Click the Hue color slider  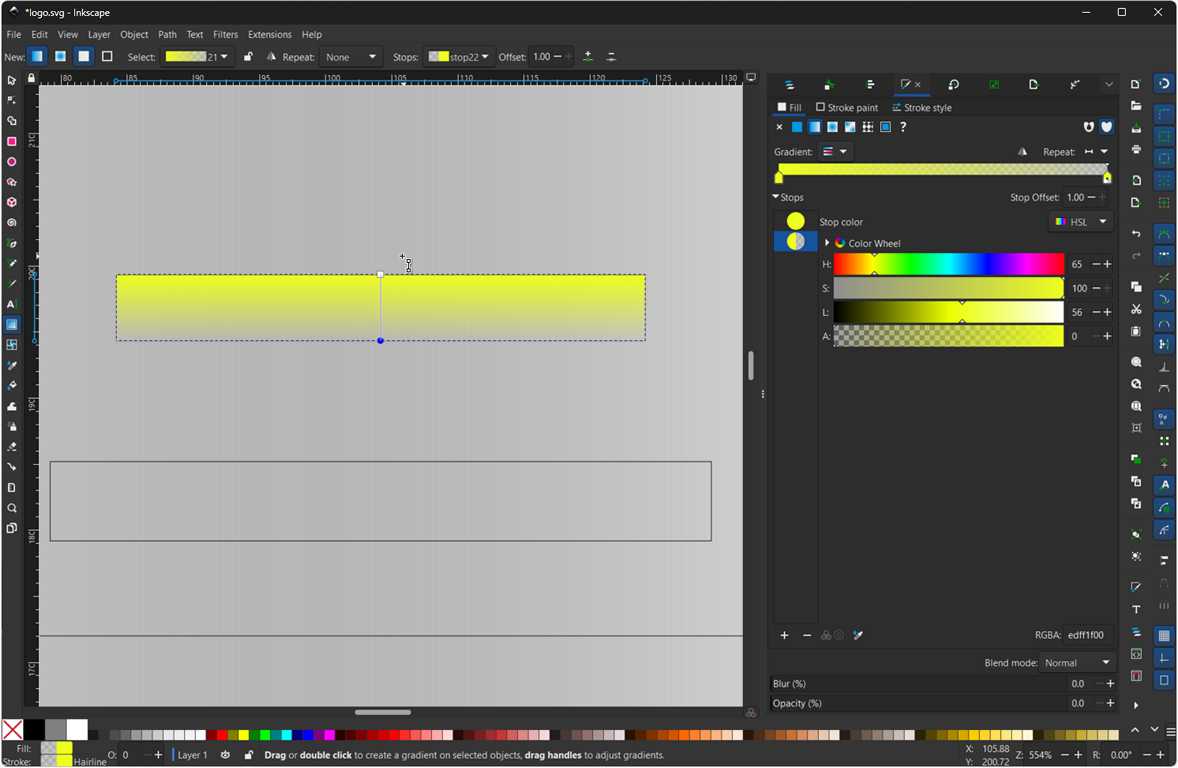[949, 264]
